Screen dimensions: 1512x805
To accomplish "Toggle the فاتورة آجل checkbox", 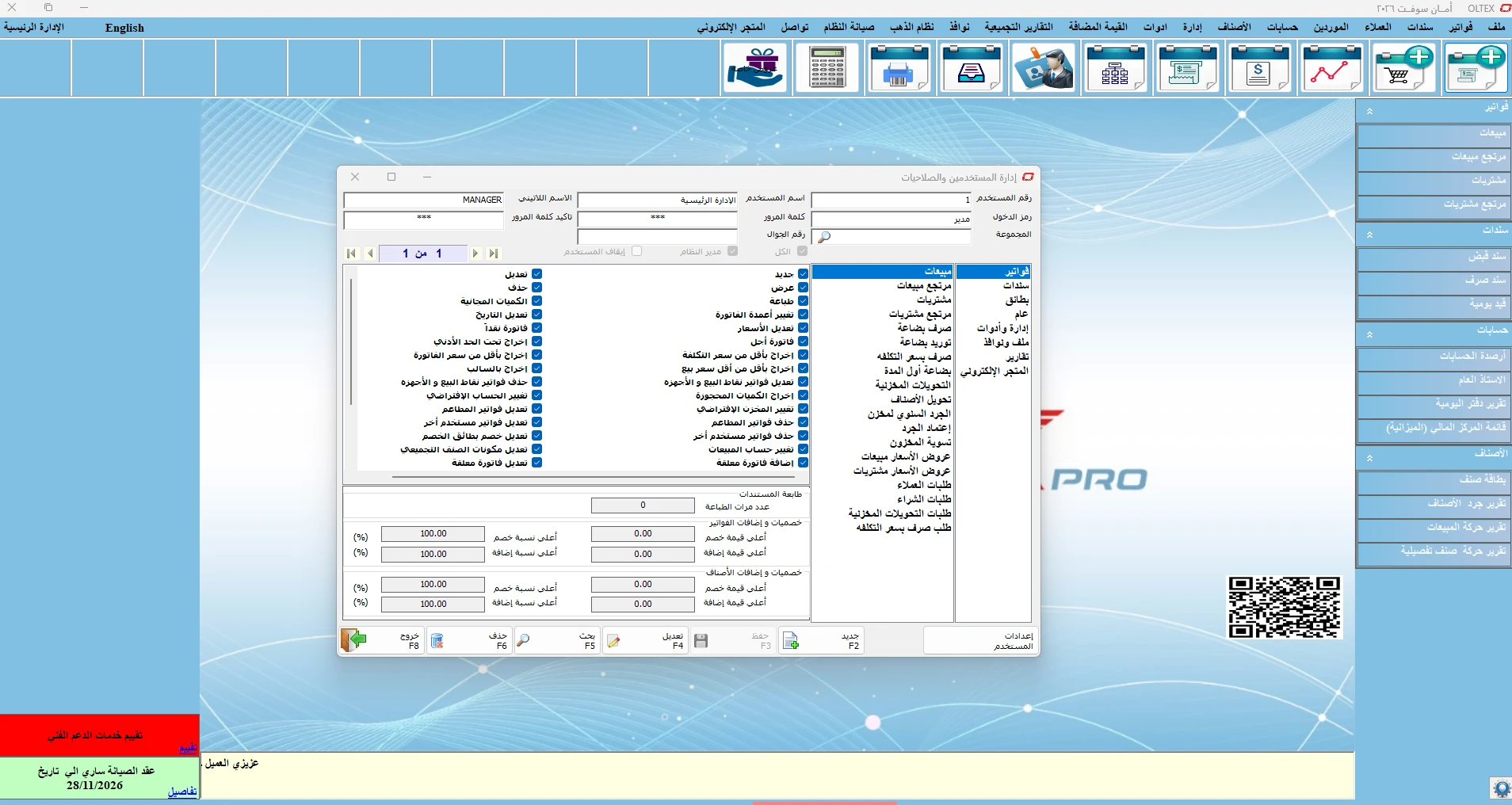I will 803,341.
